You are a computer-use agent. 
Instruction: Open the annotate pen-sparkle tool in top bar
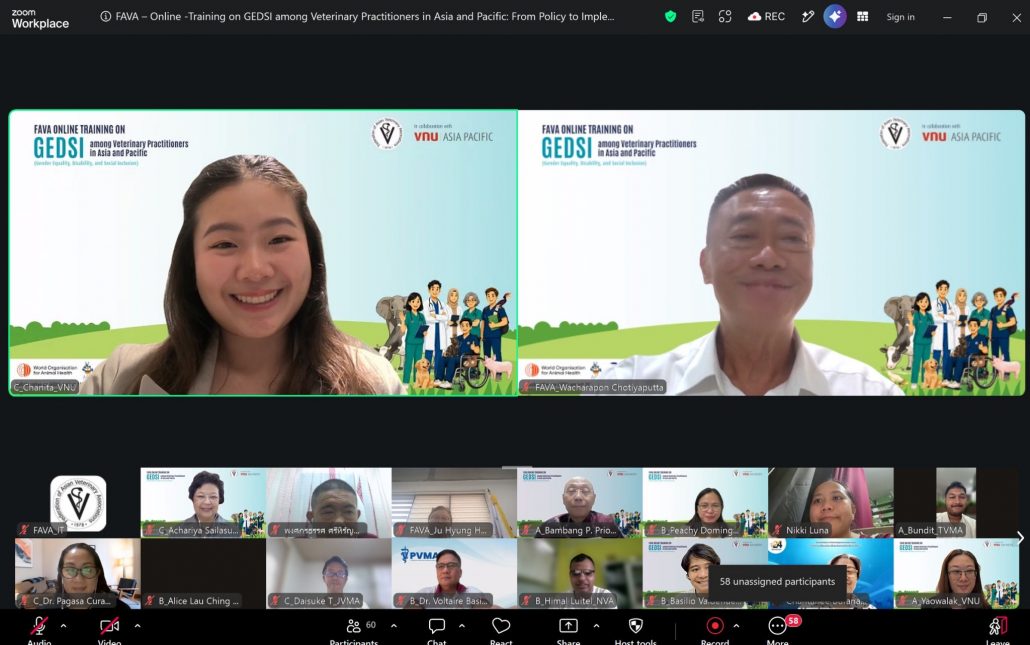(x=807, y=17)
